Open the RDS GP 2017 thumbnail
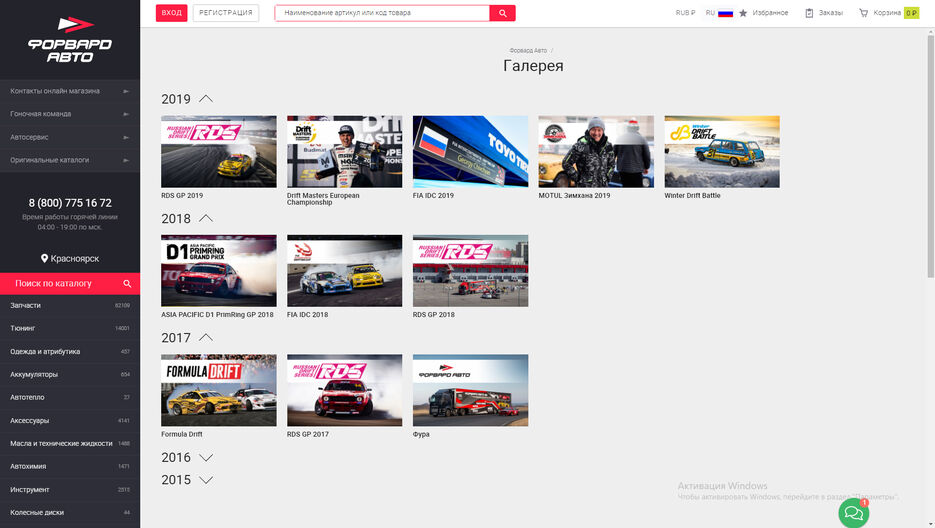Image resolution: width=935 pixels, height=528 pixels. point(345,390)
